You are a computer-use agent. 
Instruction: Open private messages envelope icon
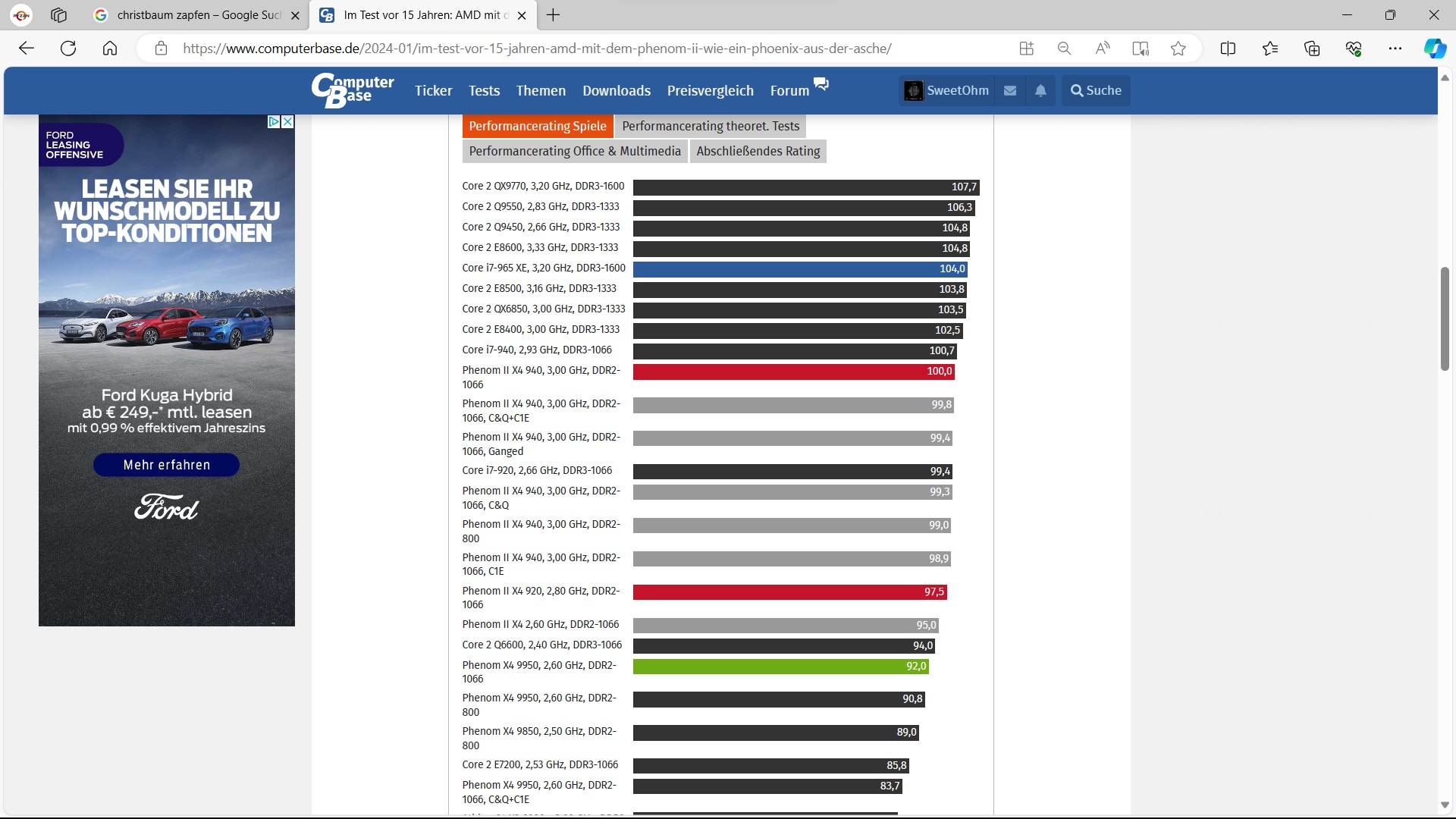[1010, 90]
